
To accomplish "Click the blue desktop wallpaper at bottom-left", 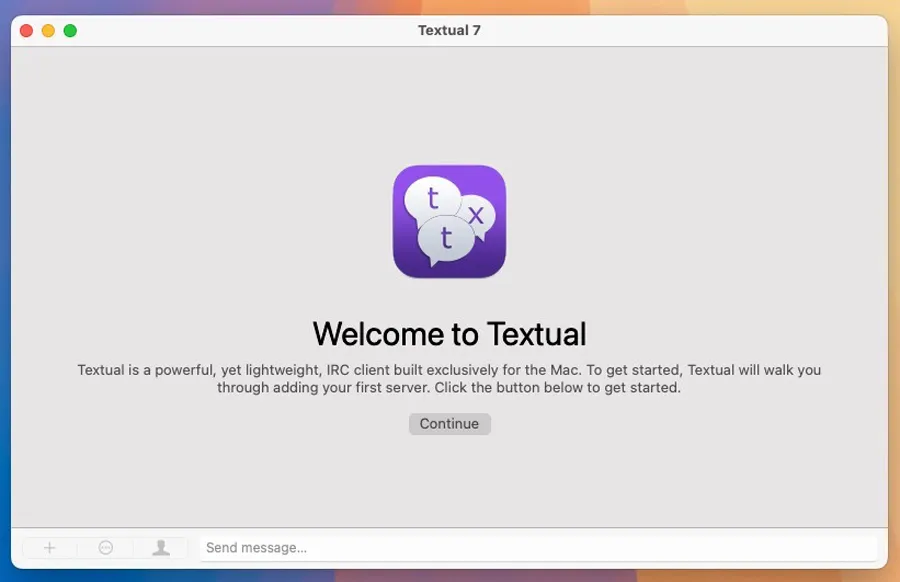I will [5, 560].
